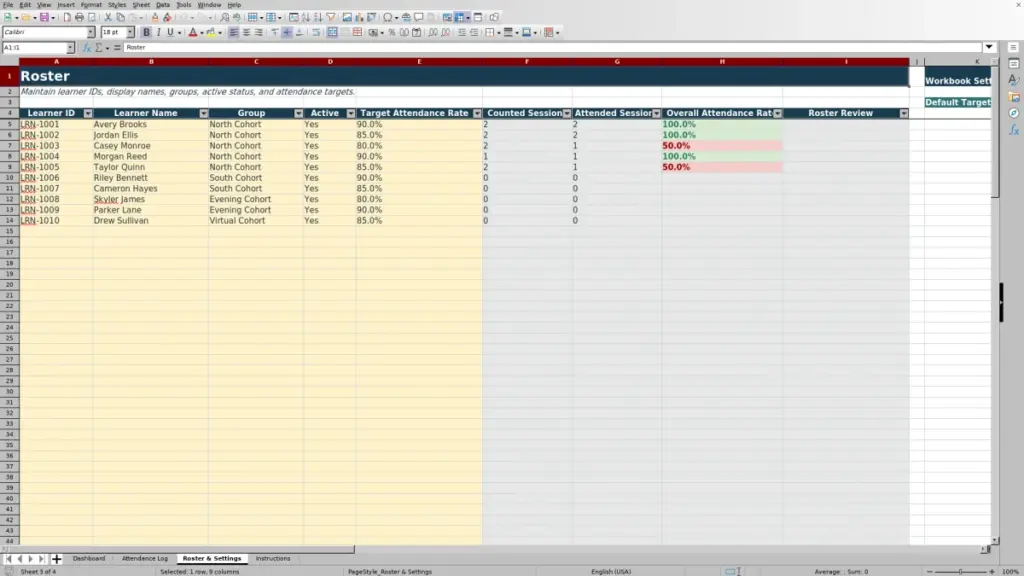Viewport: 1024px width, 576px height.
Task: Open Learner Name column filter dropdown
Action: [x=203, y=114]
